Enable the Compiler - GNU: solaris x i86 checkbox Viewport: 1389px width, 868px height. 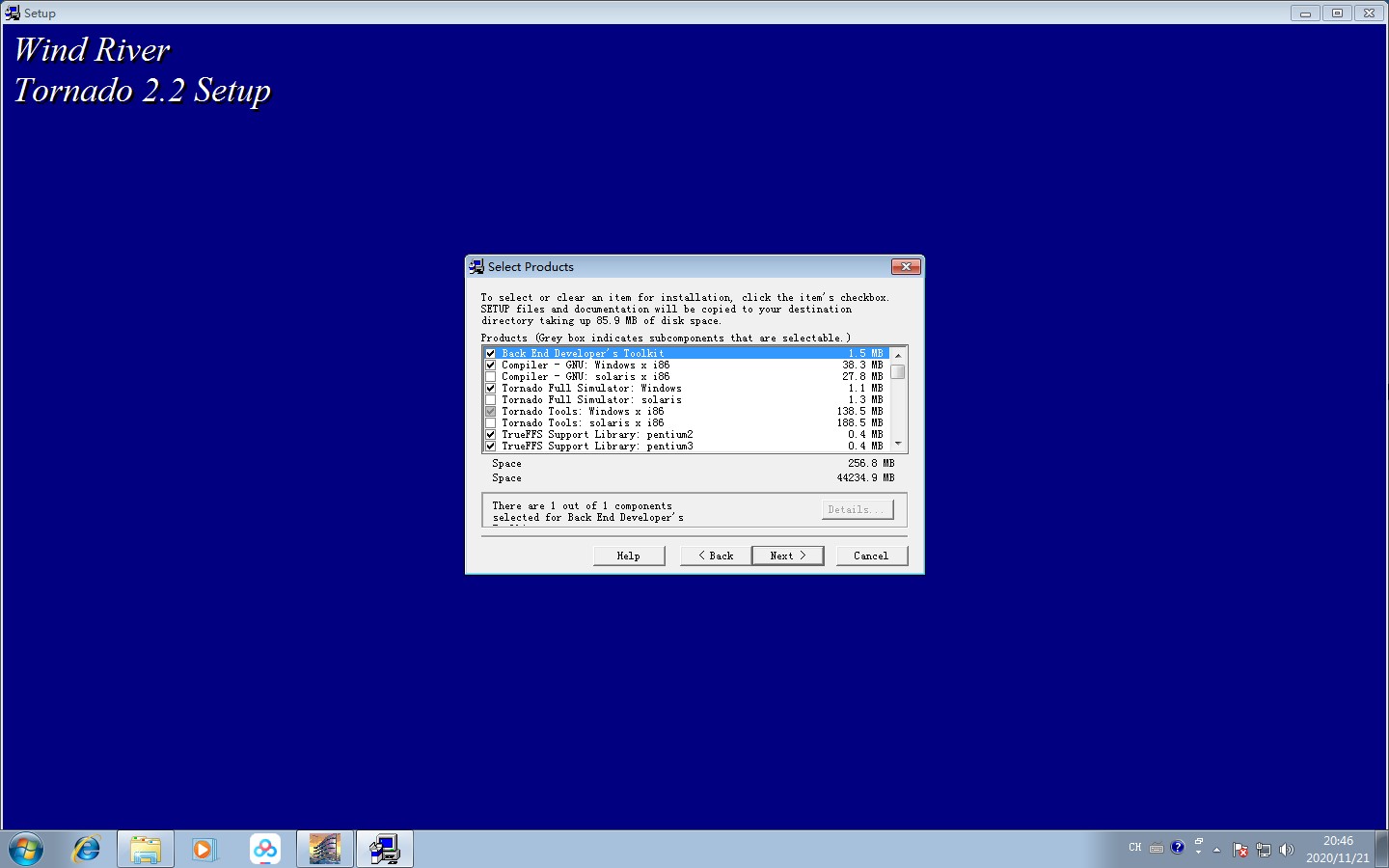tap(491, 376)
